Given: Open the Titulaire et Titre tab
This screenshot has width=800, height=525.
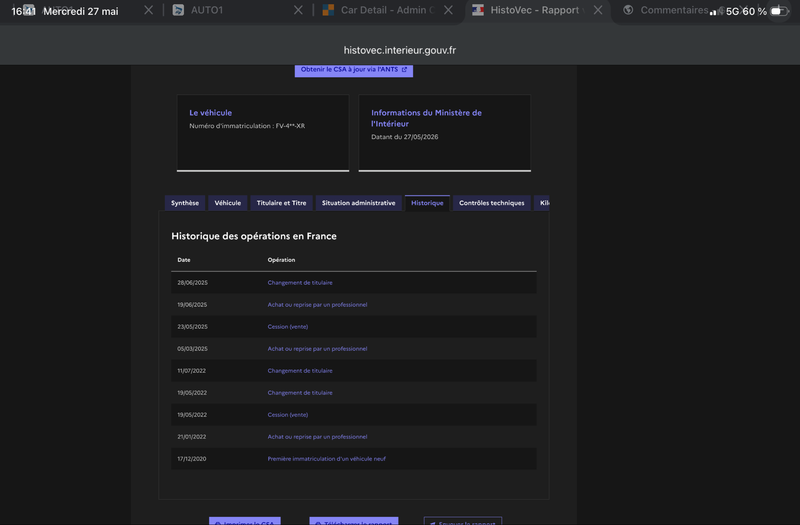Looking at the screenshot, I should pos(281,203).
